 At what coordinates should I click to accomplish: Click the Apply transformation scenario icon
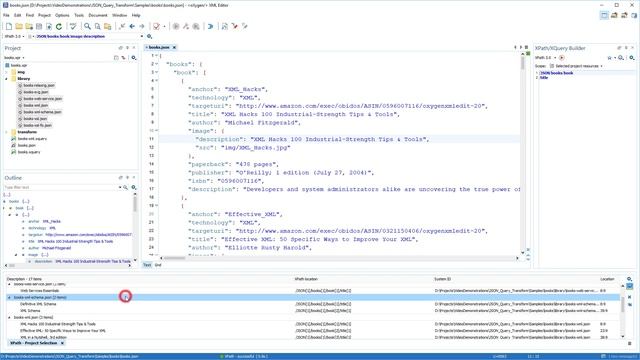[x=176, y=26]
